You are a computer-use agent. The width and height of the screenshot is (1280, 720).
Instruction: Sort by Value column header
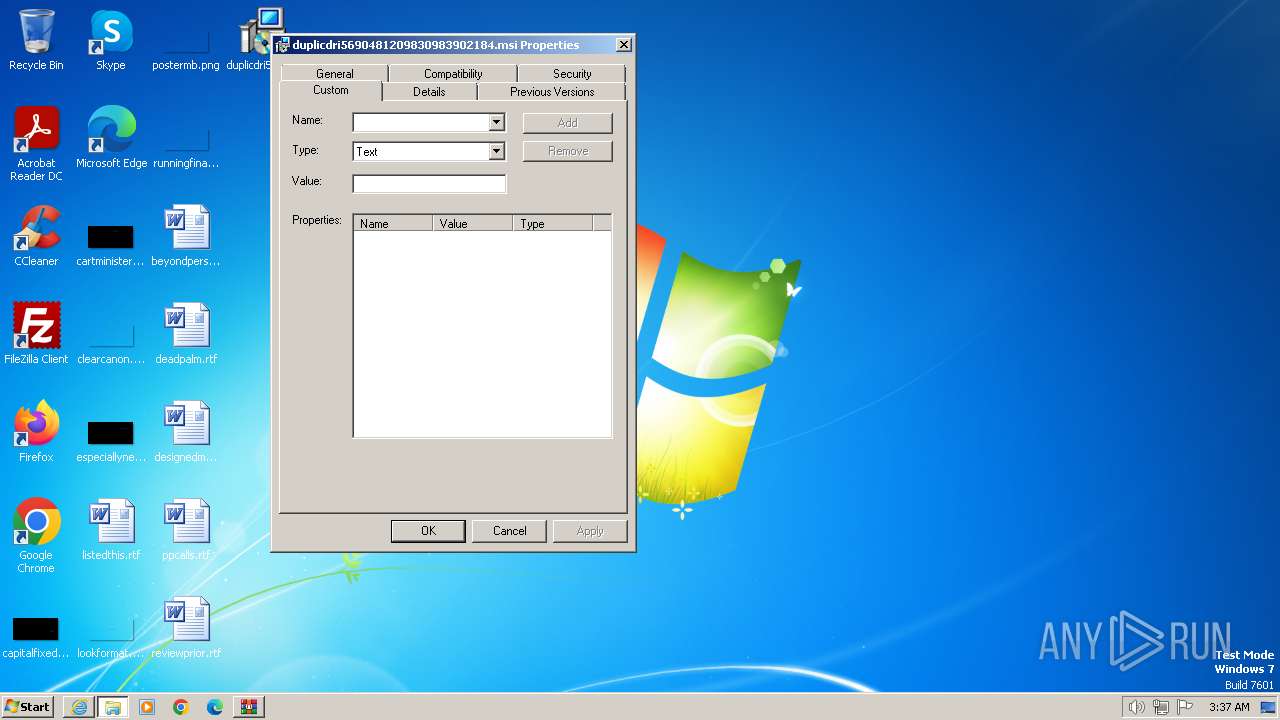pyautogui.click(x=472, y=223)
